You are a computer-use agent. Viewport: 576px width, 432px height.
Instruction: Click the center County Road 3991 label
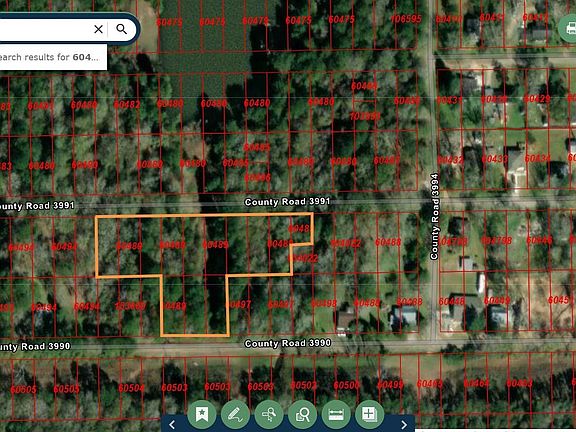(287, 202)
